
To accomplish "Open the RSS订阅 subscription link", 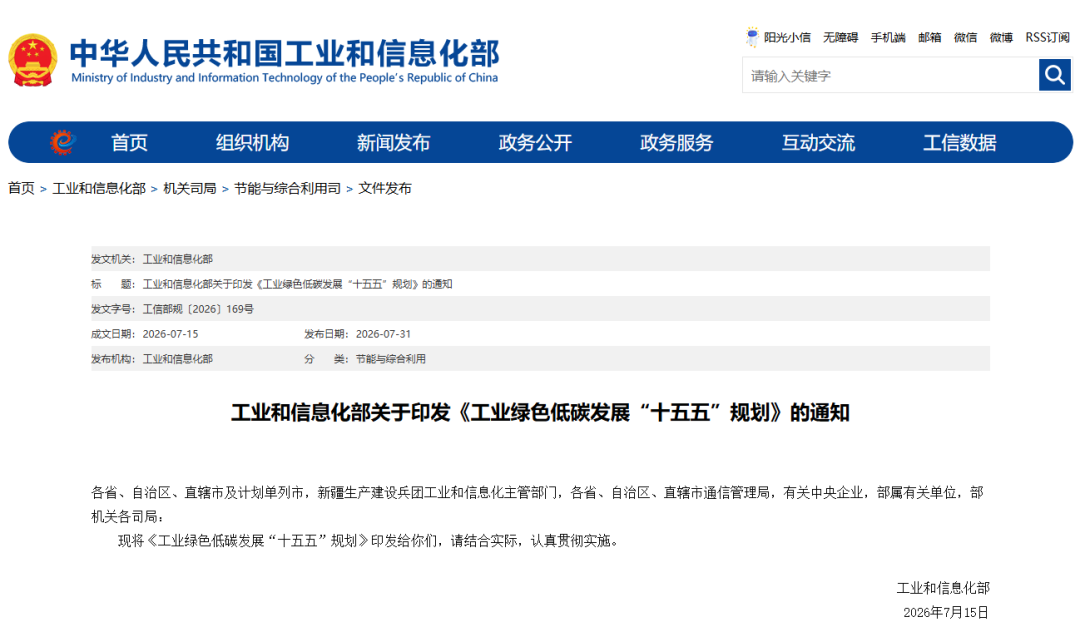I will 1047,37.
